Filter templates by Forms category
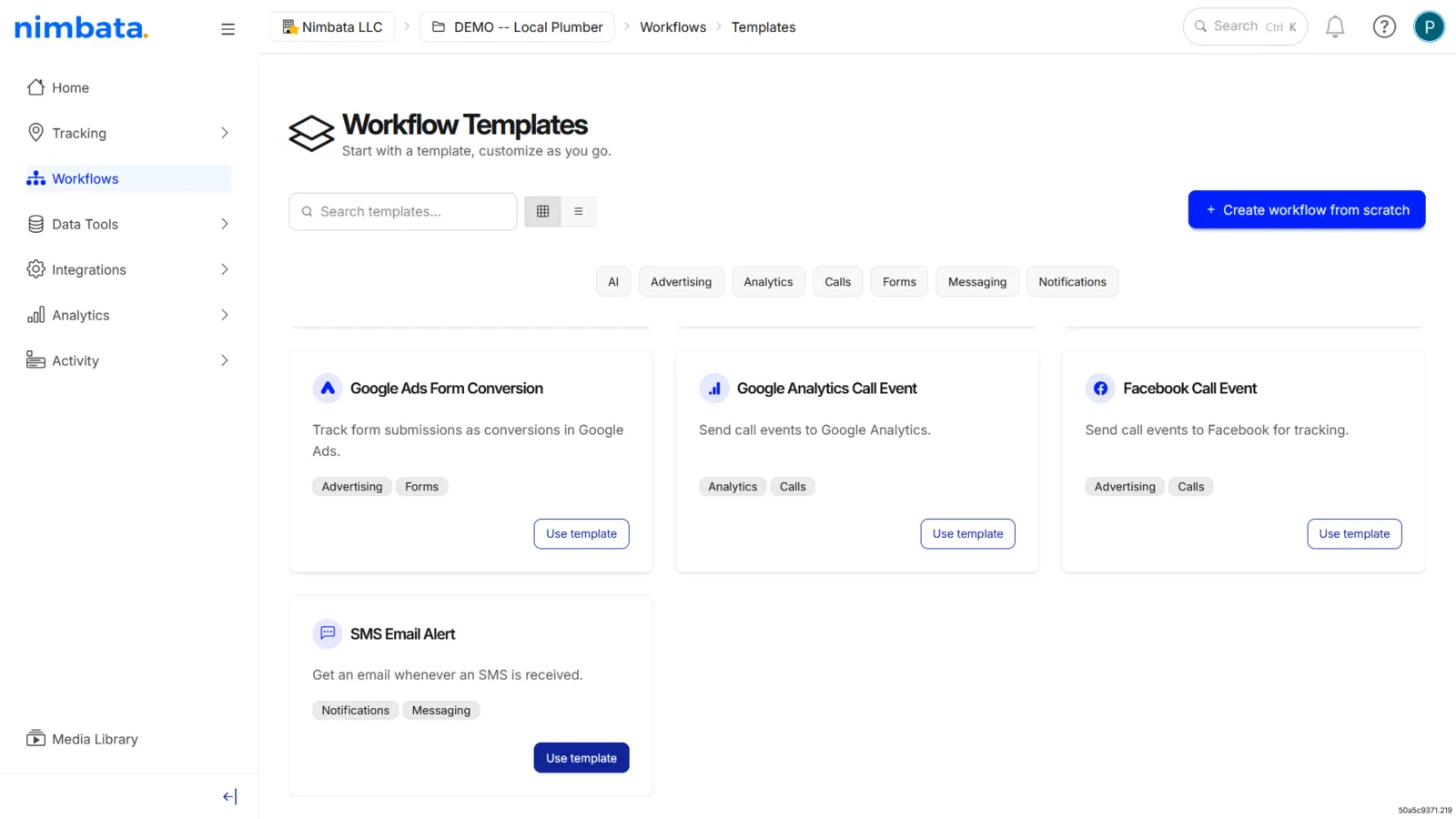Image resolution: width=1456 pixels, height=819 pixels. 899,282
